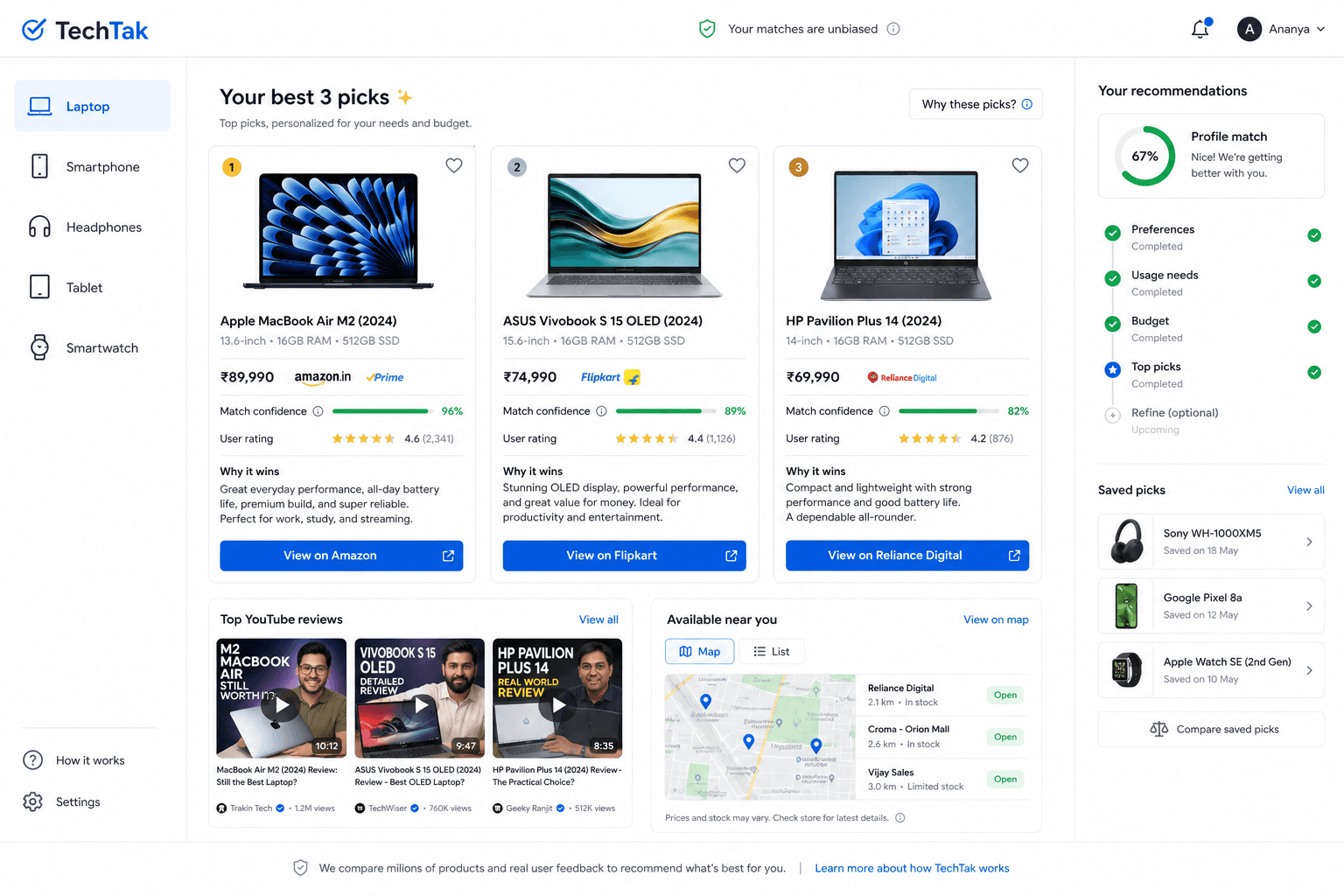Click the Top picks star step icon

point(1113,370)
